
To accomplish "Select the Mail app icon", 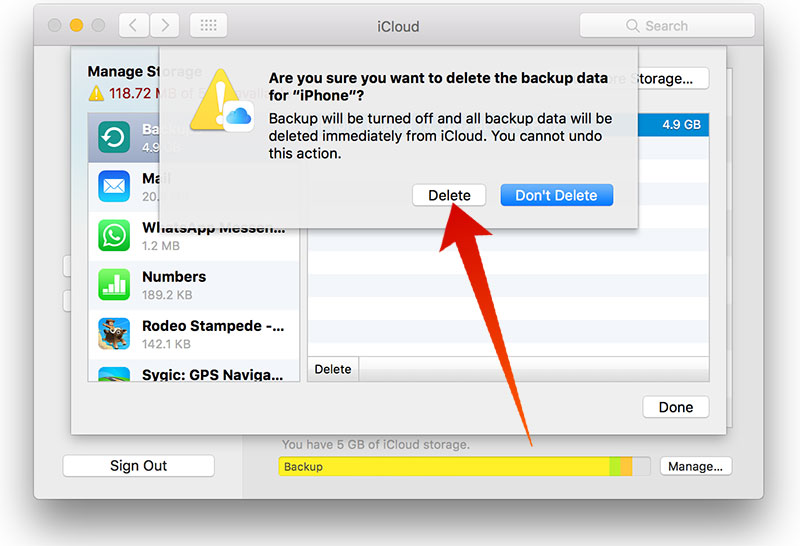I will [115, 186].
